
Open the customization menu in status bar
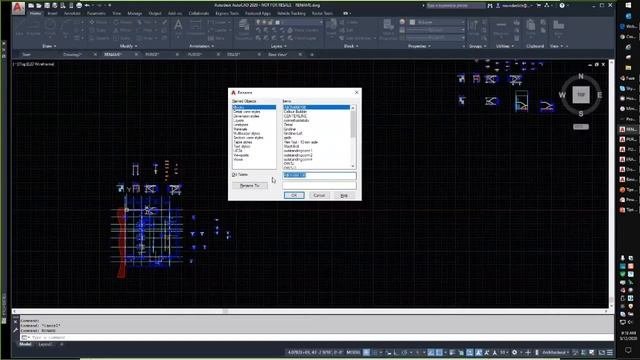point(610,352)
